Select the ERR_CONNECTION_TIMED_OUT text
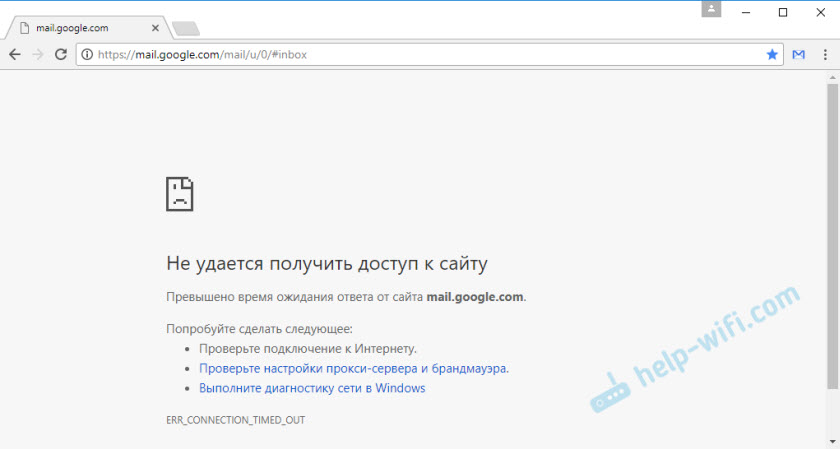Screen dimensions: 840x449 (x=235, y=420)
